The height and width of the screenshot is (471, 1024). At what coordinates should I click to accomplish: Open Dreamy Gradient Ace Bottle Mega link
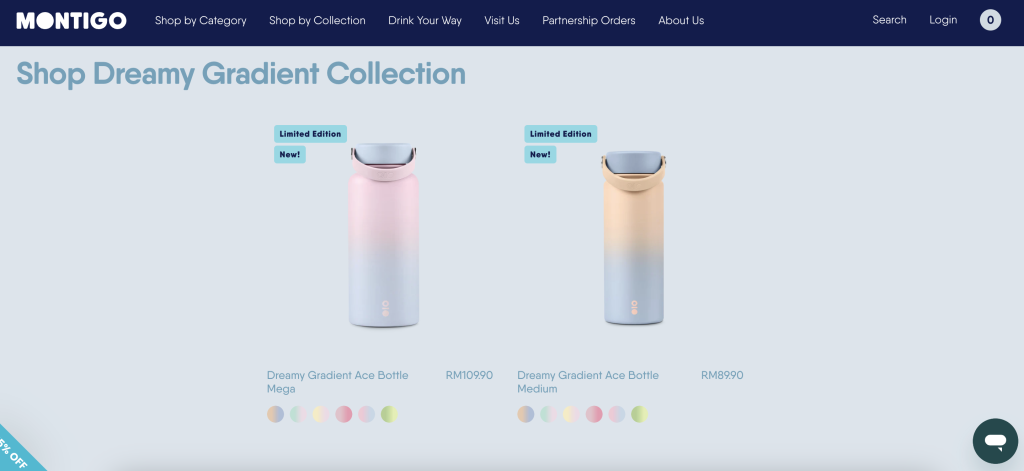pyautogui.click(x=337, y=381)
